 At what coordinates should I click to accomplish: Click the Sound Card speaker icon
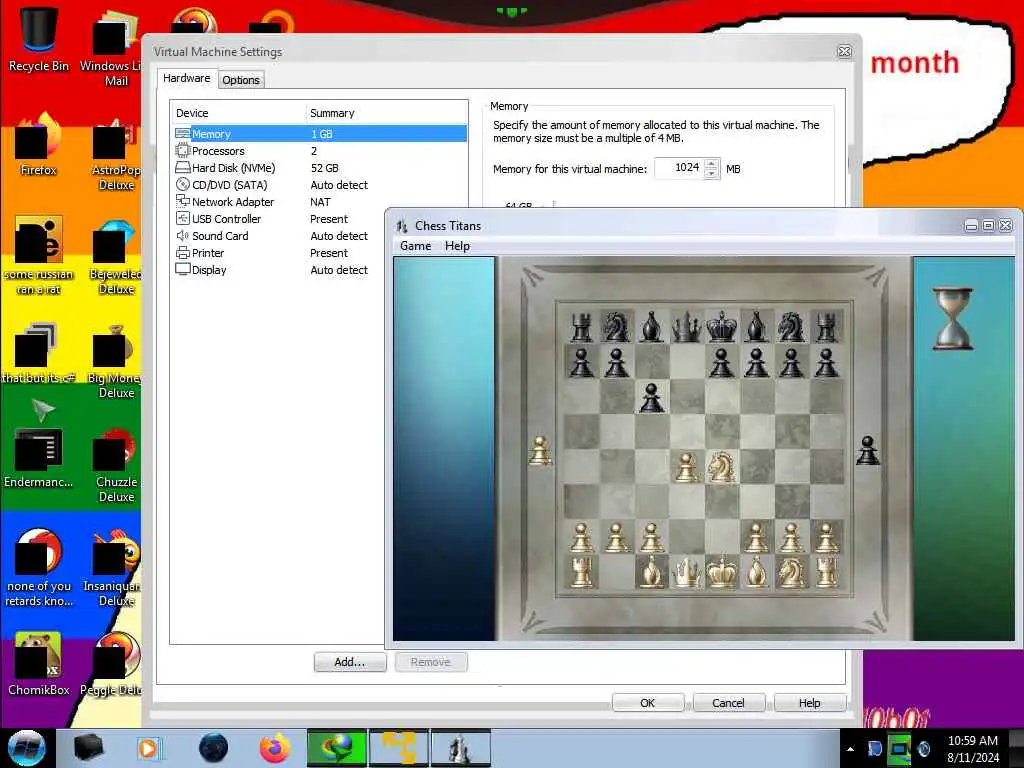point(183,235)
